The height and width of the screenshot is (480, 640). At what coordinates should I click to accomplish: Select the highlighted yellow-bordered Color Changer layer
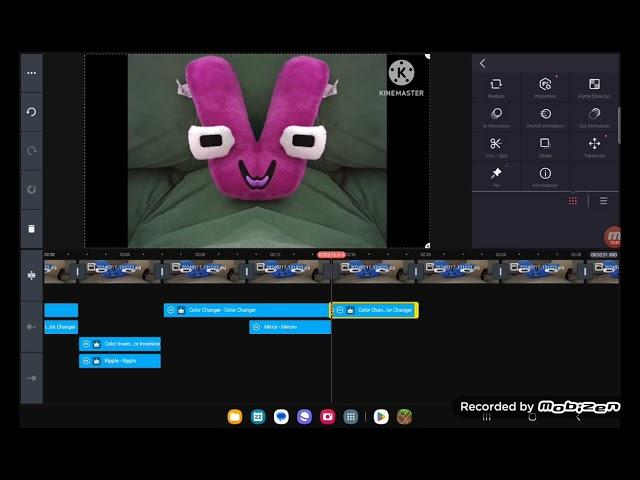click(375, 310)
